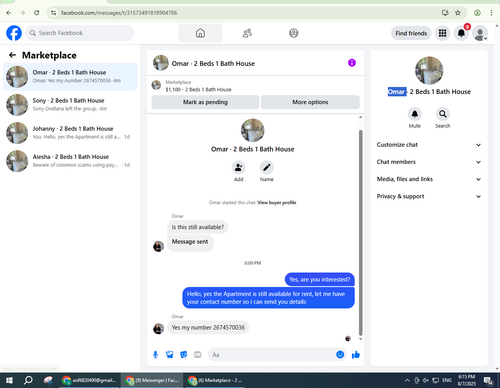
Task: Click the attach photo icon
Action: 170,355
